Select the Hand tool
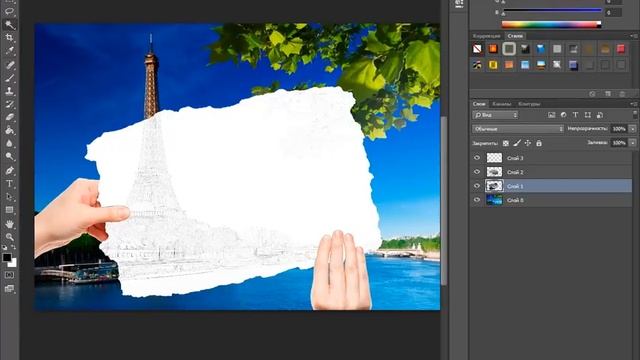 click(9, 224)
